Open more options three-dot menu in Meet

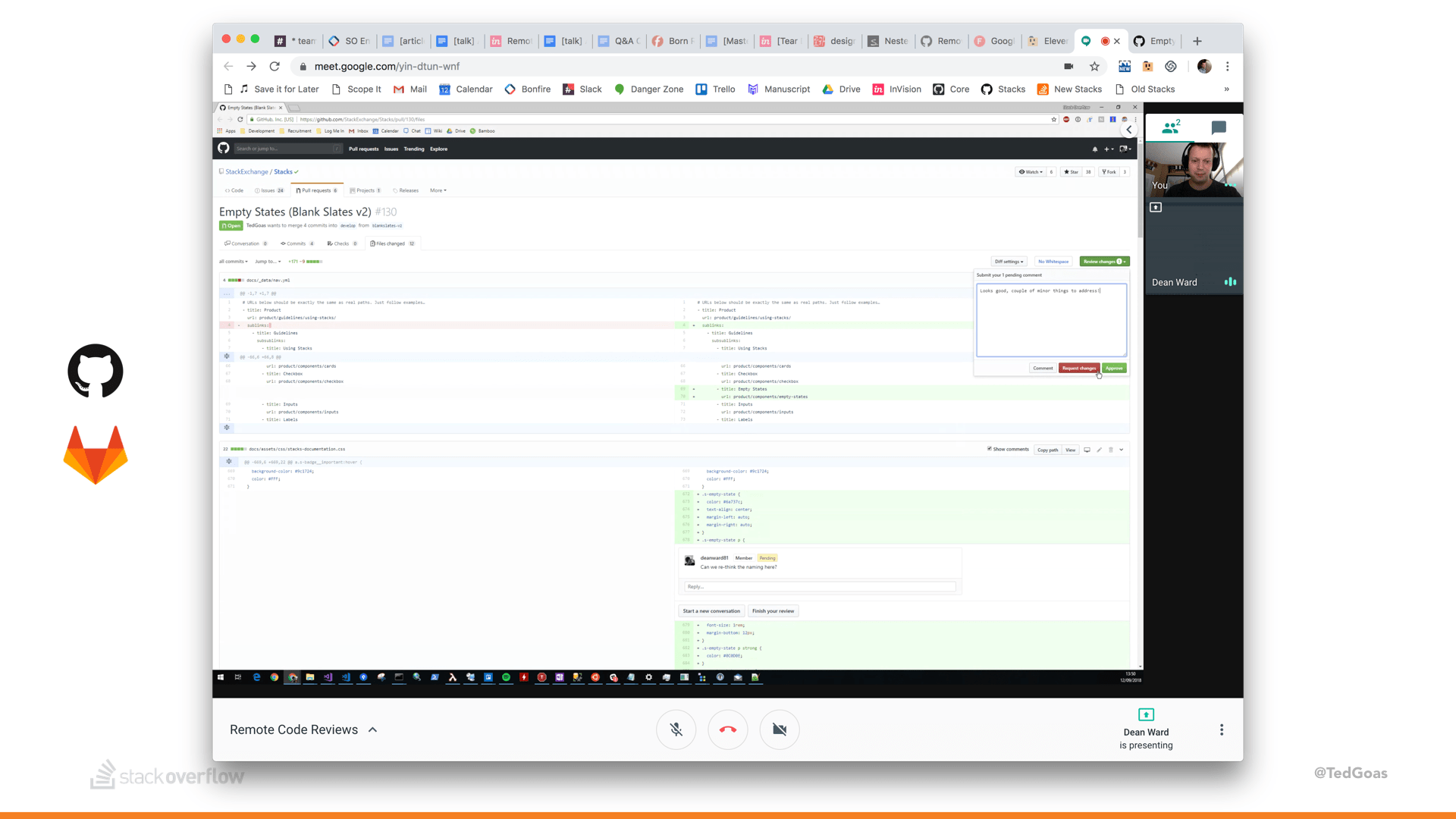click(x=1221, y=730)
